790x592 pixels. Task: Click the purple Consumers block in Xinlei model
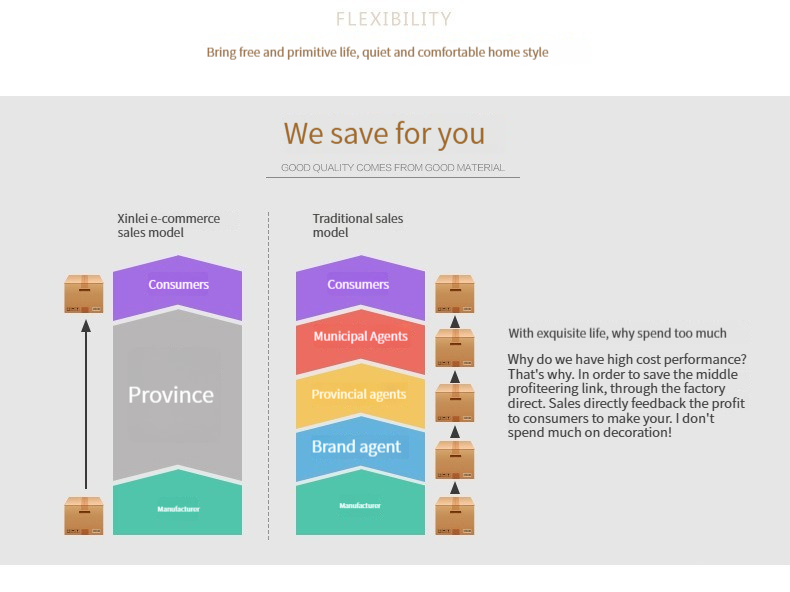(x=178, y=288)
